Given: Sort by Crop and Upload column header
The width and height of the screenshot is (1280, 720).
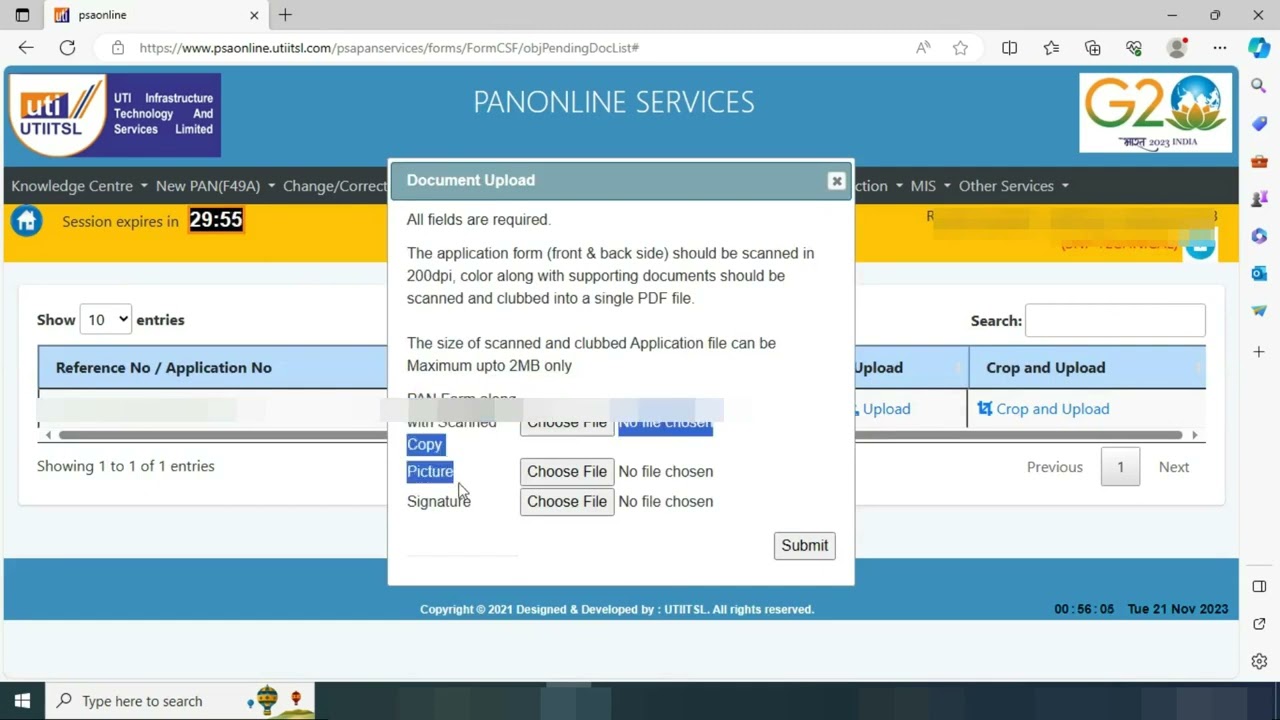Looking at the screenshot, I should coord(1087,368).
